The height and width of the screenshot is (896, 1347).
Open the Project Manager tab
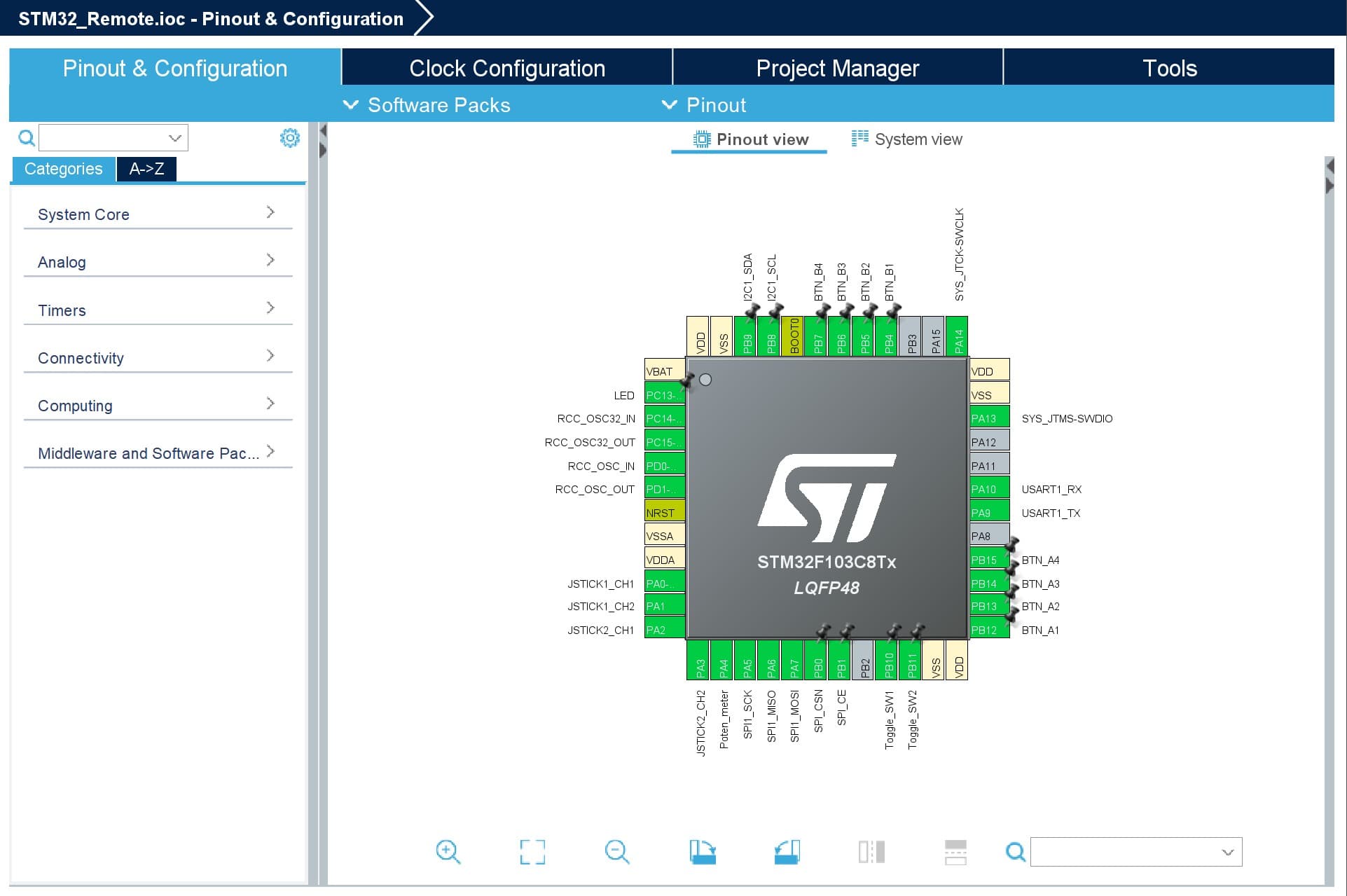[838, 68]
